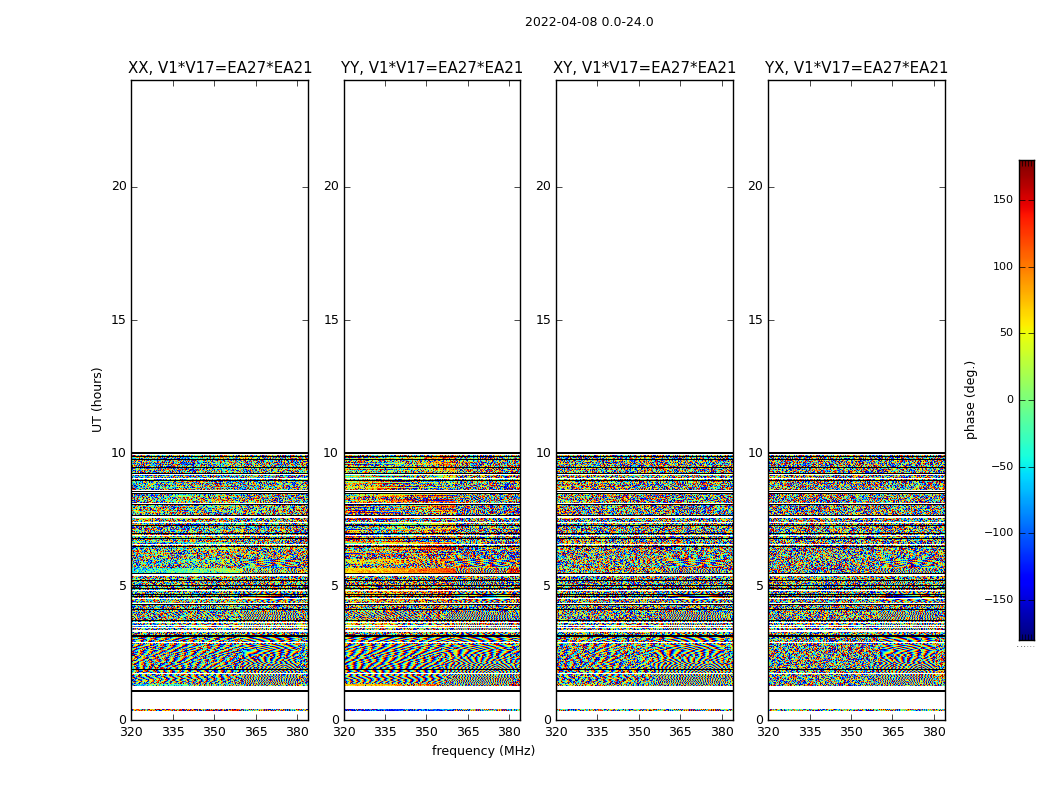Click the 10 tick label on YX y-axis
The height and width of the screenshot is (800, 1050).
coord(755,453)
